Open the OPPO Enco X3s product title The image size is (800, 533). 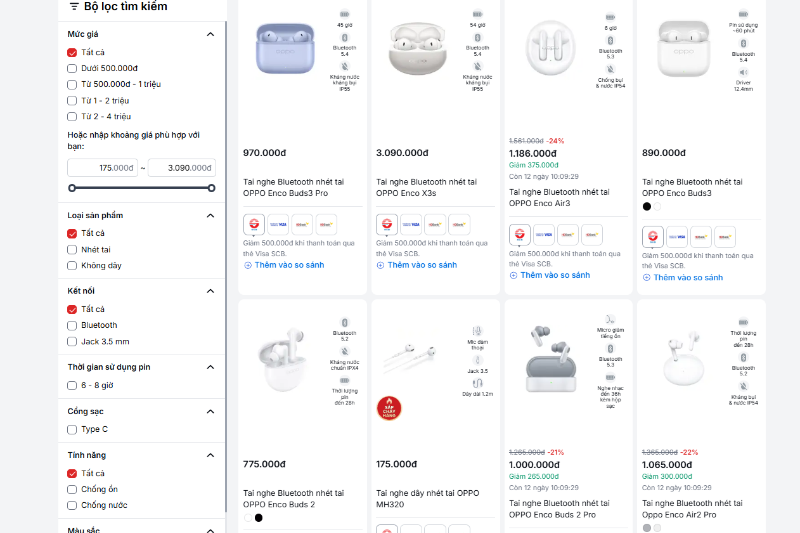pyautogui.click(x=409, y=187)
